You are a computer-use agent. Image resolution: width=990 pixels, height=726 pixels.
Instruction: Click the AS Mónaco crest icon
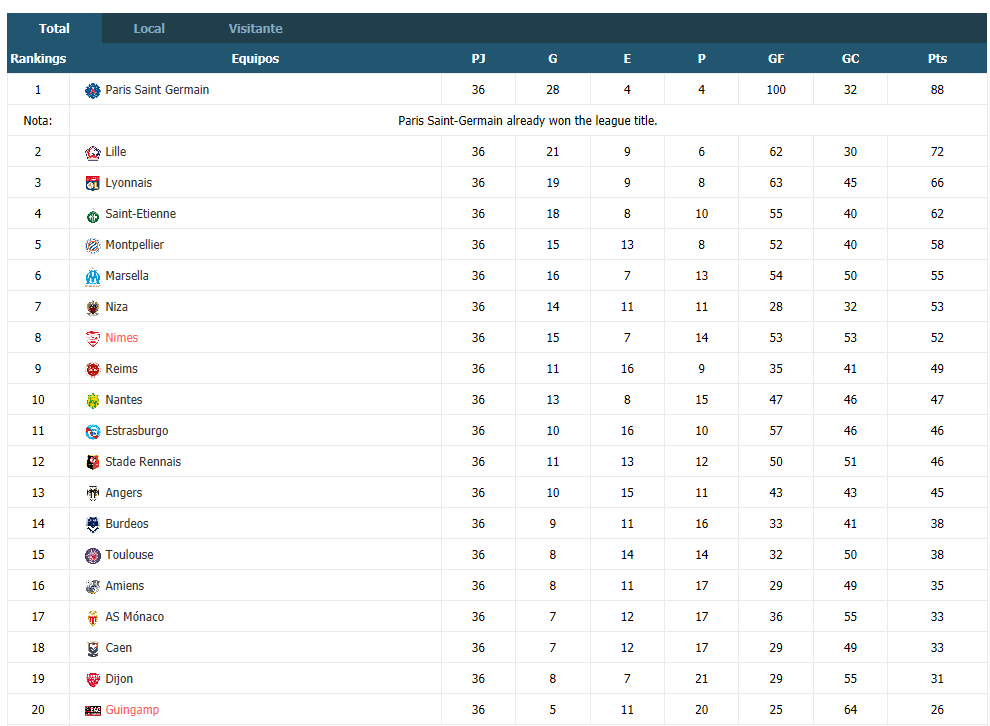coord(93,617)
